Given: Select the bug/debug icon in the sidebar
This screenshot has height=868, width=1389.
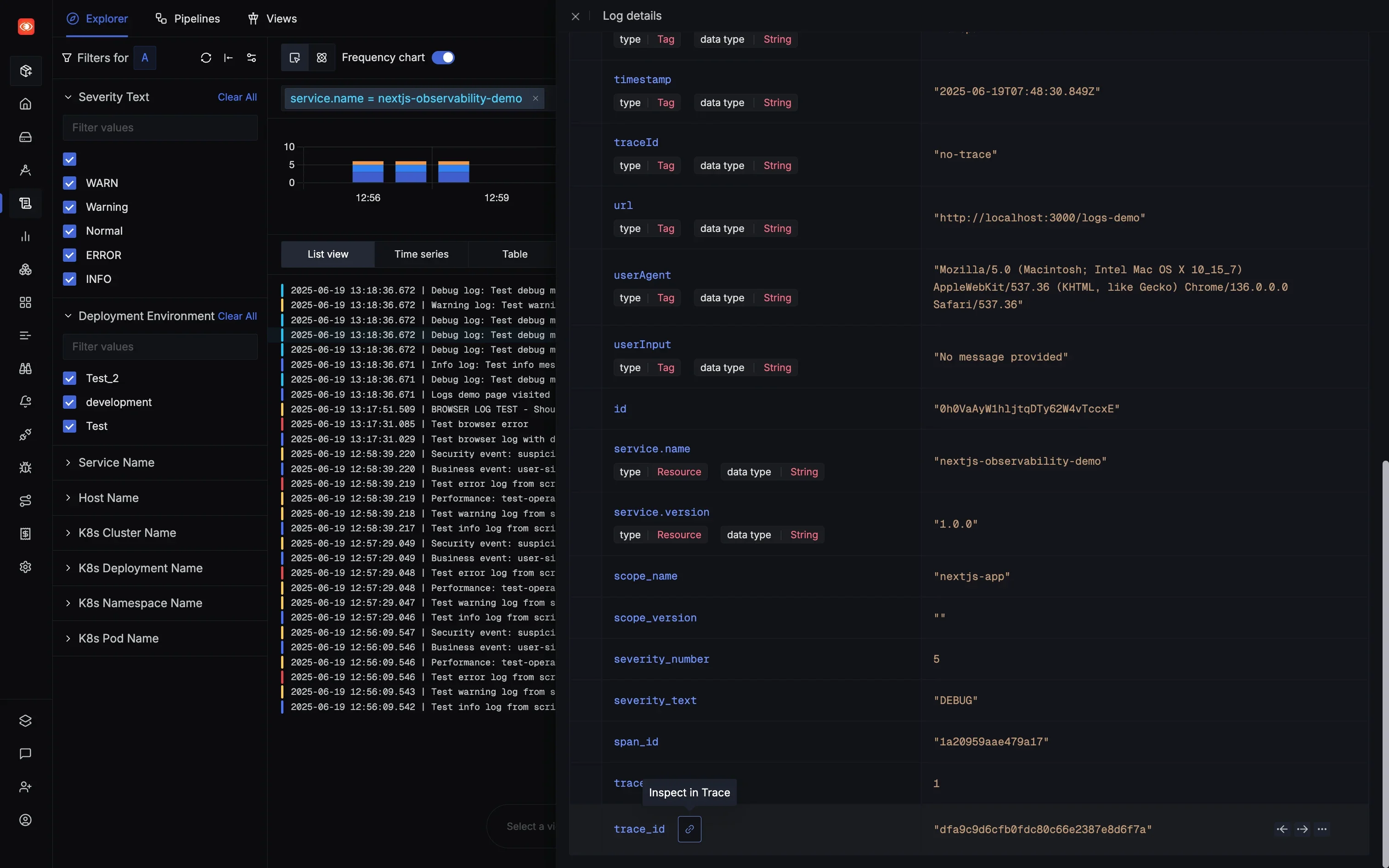Looking at the screenshot, I should [x=25, y=468].
